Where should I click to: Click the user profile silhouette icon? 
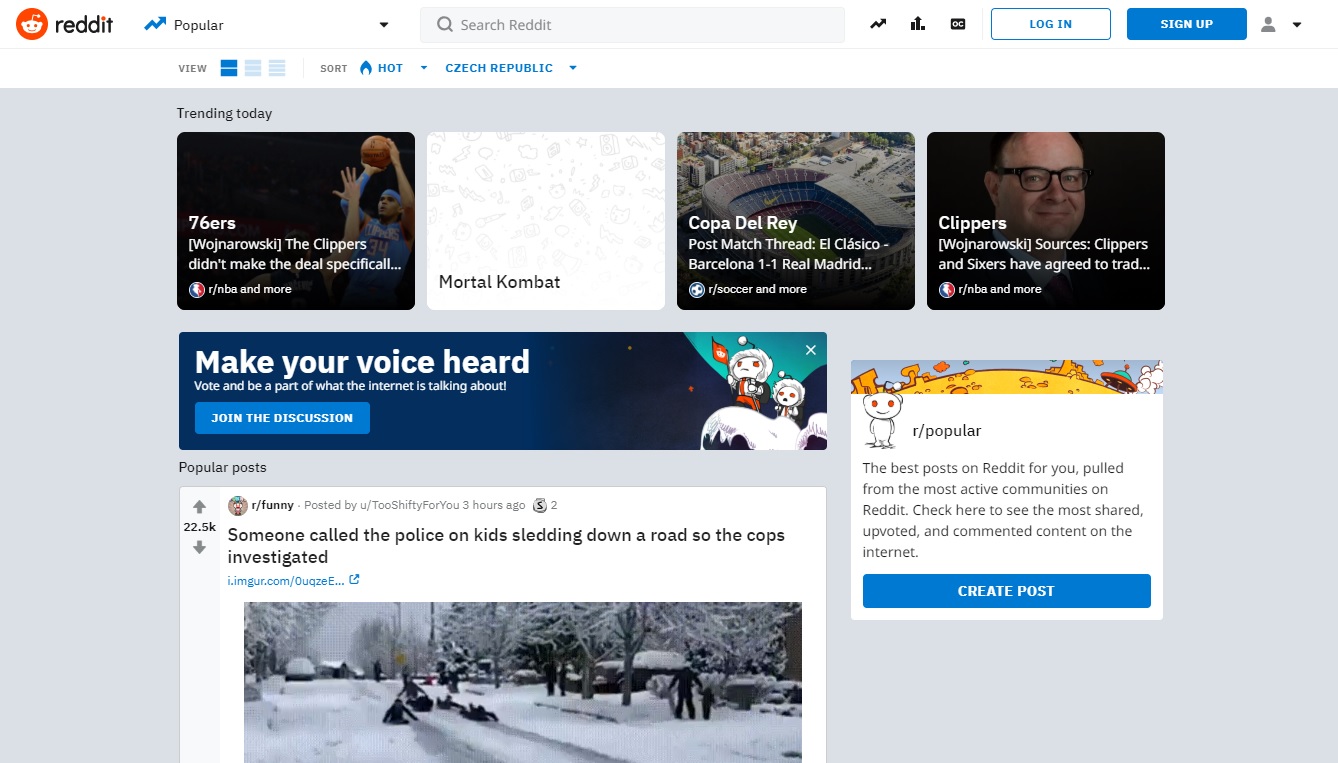[1268, 25]
